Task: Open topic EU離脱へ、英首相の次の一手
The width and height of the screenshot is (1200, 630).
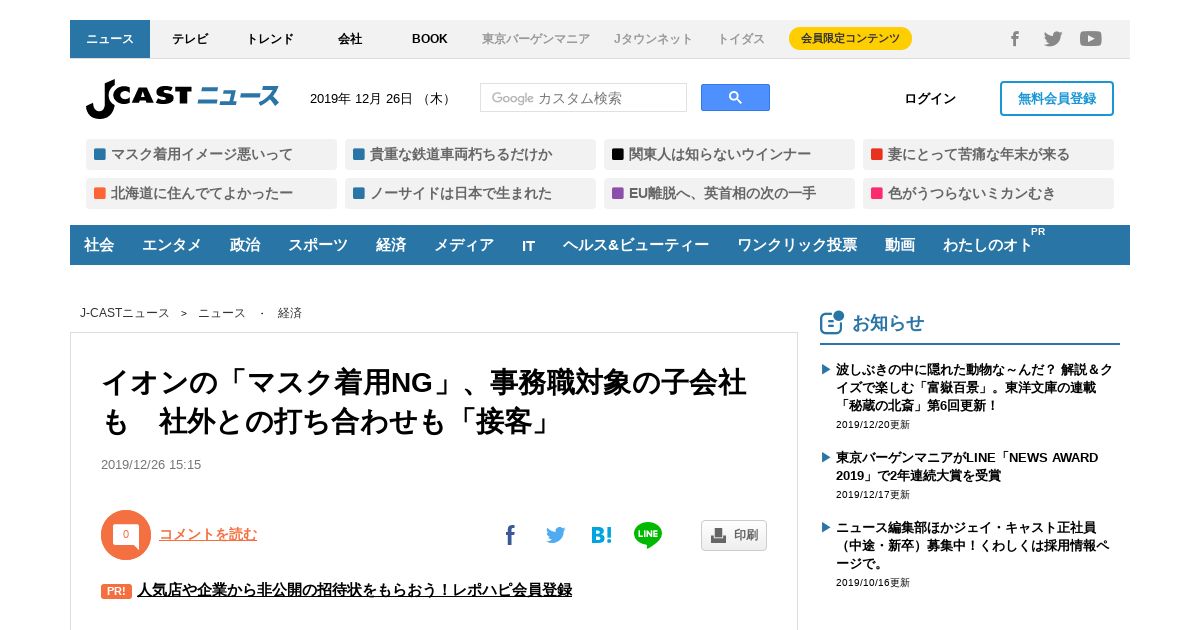Action: click(729, 193)
